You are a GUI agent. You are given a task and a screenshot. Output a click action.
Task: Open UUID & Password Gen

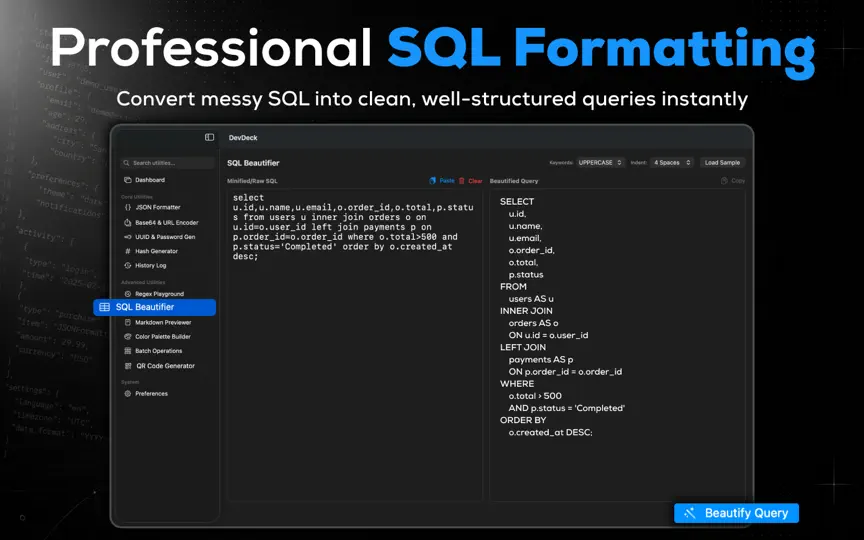pos(165,237)
